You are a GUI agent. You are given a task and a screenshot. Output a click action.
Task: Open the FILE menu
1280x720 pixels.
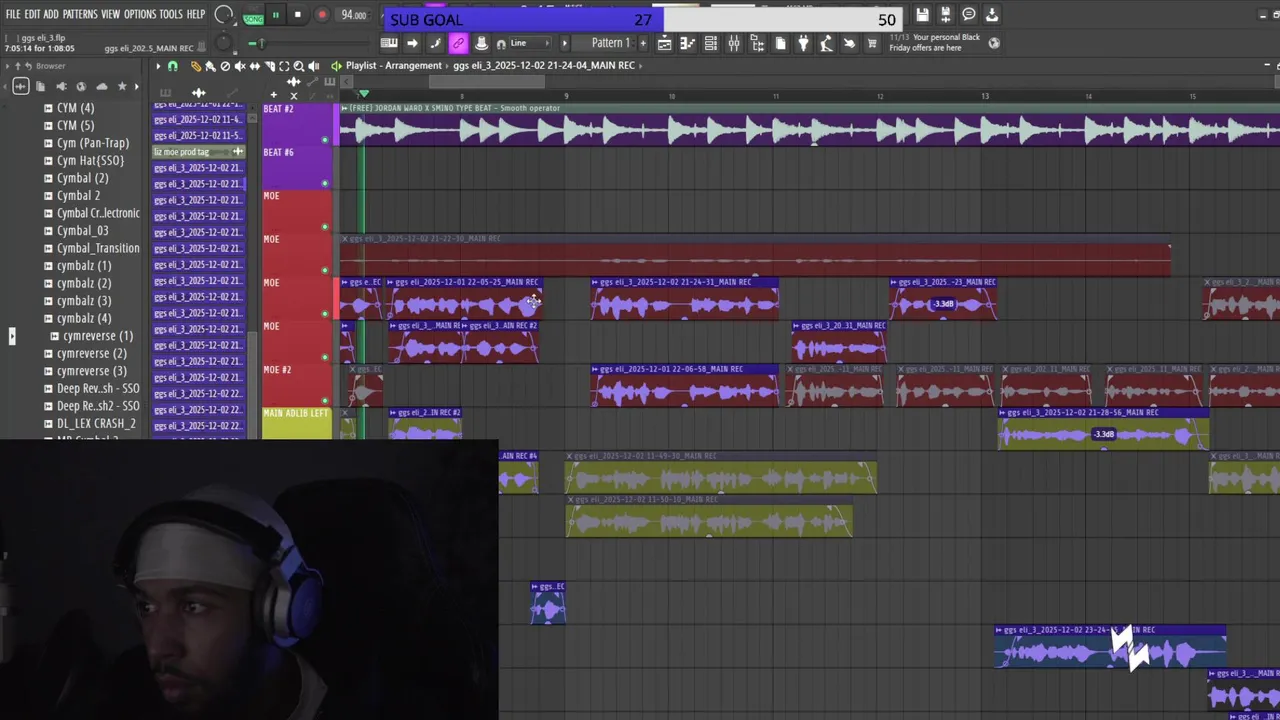click(13, 14)
